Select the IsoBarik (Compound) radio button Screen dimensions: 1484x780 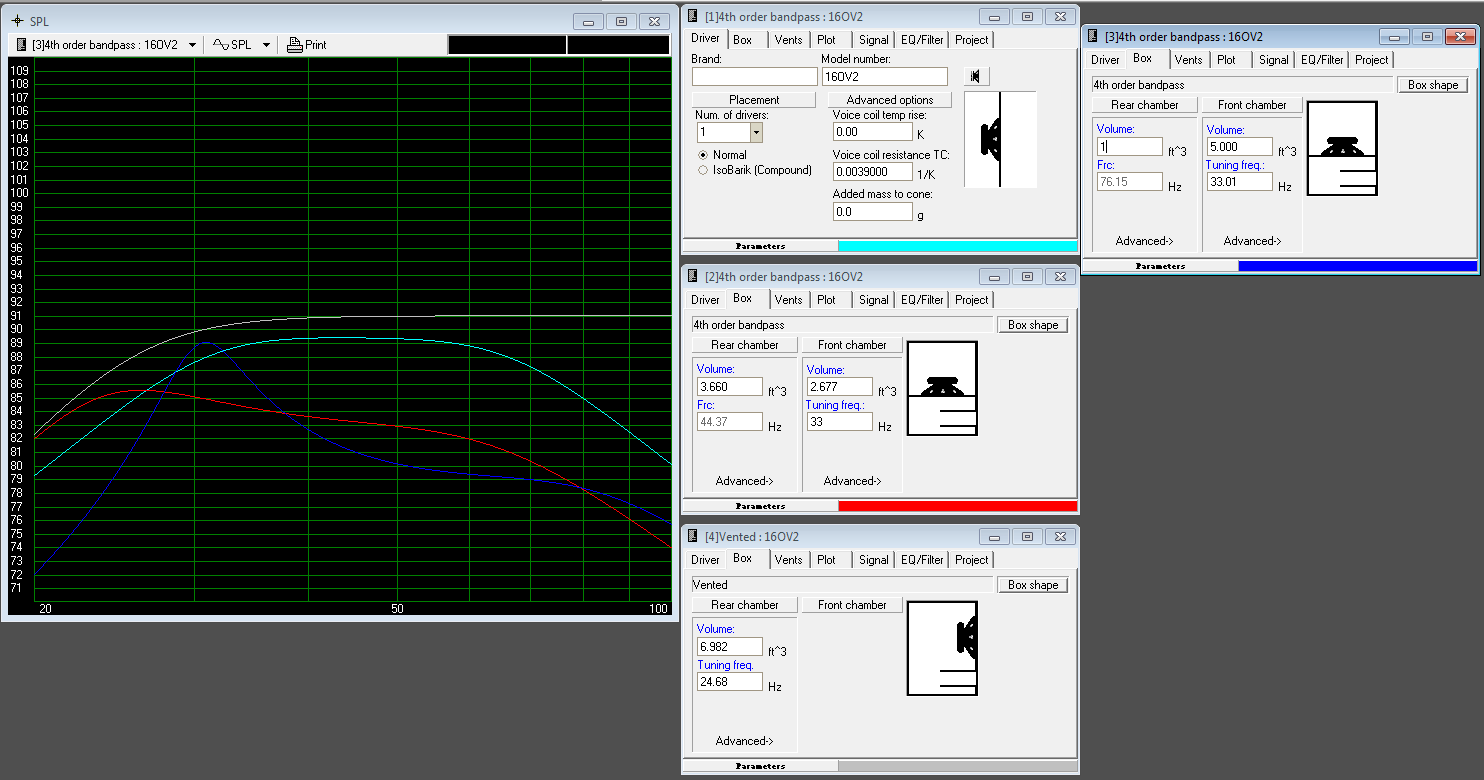click(x=703, y=170)
